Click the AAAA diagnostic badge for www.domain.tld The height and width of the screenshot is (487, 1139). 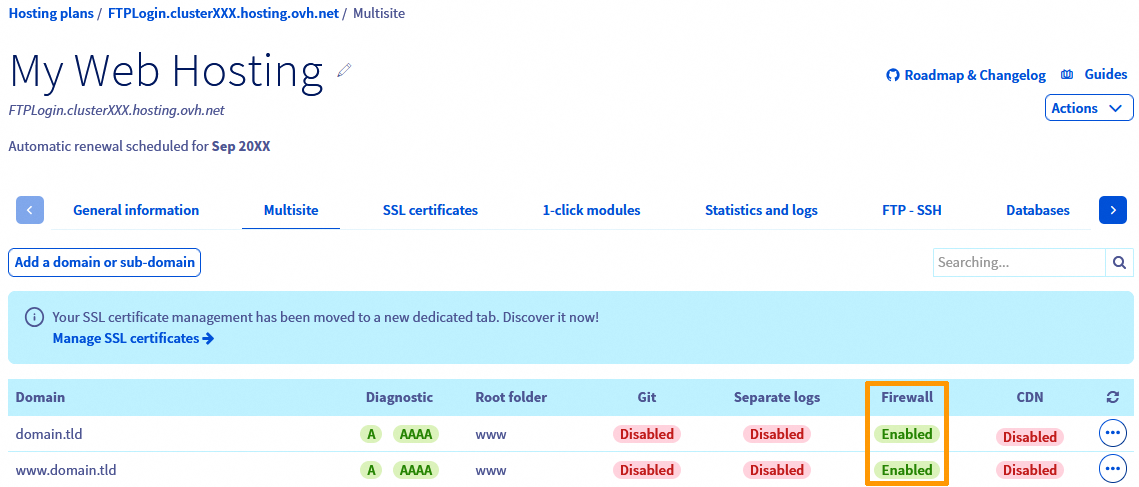(416, 470)
